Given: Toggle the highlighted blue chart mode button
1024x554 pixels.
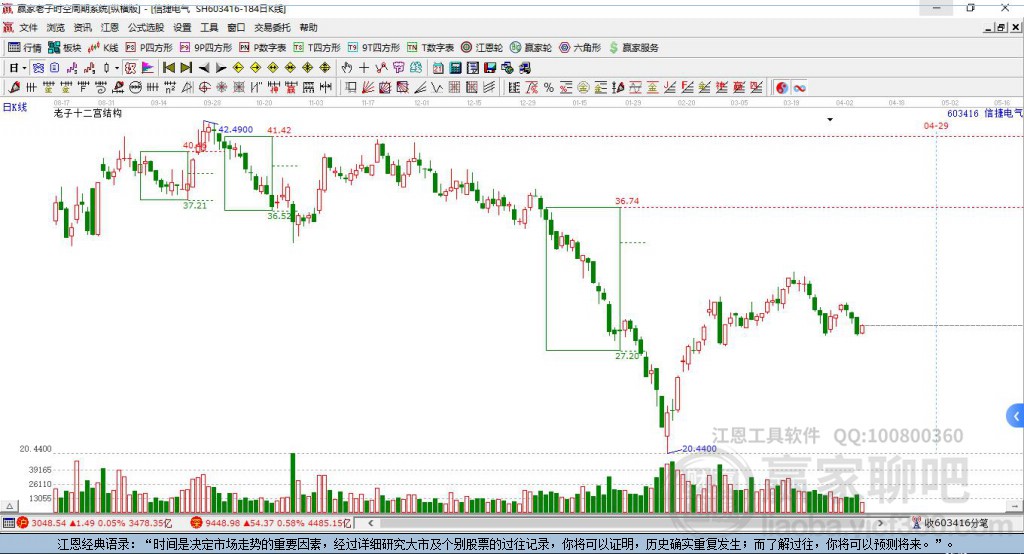Looking at the screenshot, I should coord(39,68).
